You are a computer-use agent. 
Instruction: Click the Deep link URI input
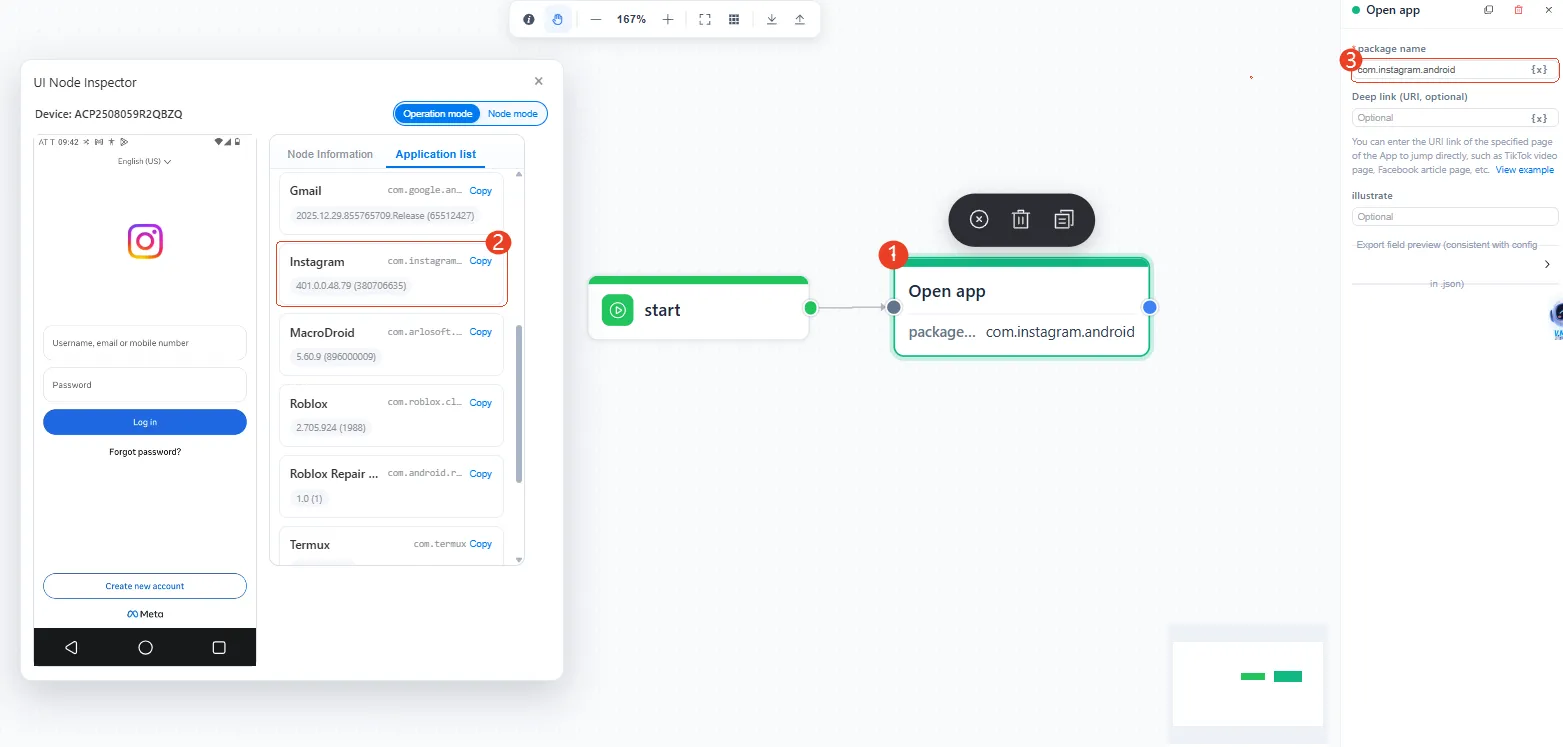pyautogui.click(x=1455, y=118)
